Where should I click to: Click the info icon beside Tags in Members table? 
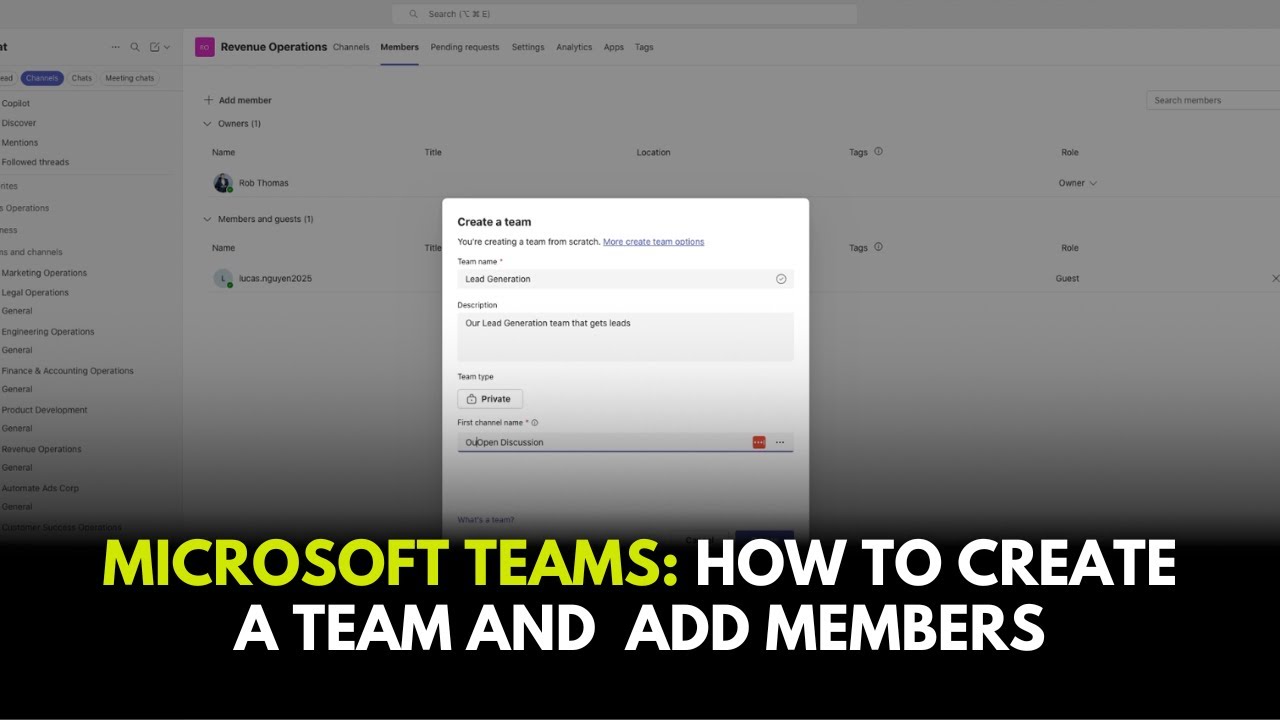(878, 247)
